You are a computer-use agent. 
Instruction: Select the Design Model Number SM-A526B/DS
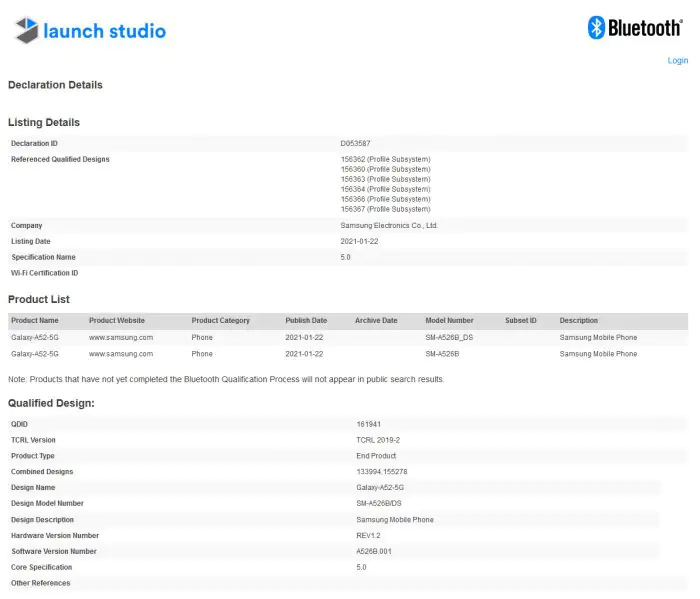379,503
